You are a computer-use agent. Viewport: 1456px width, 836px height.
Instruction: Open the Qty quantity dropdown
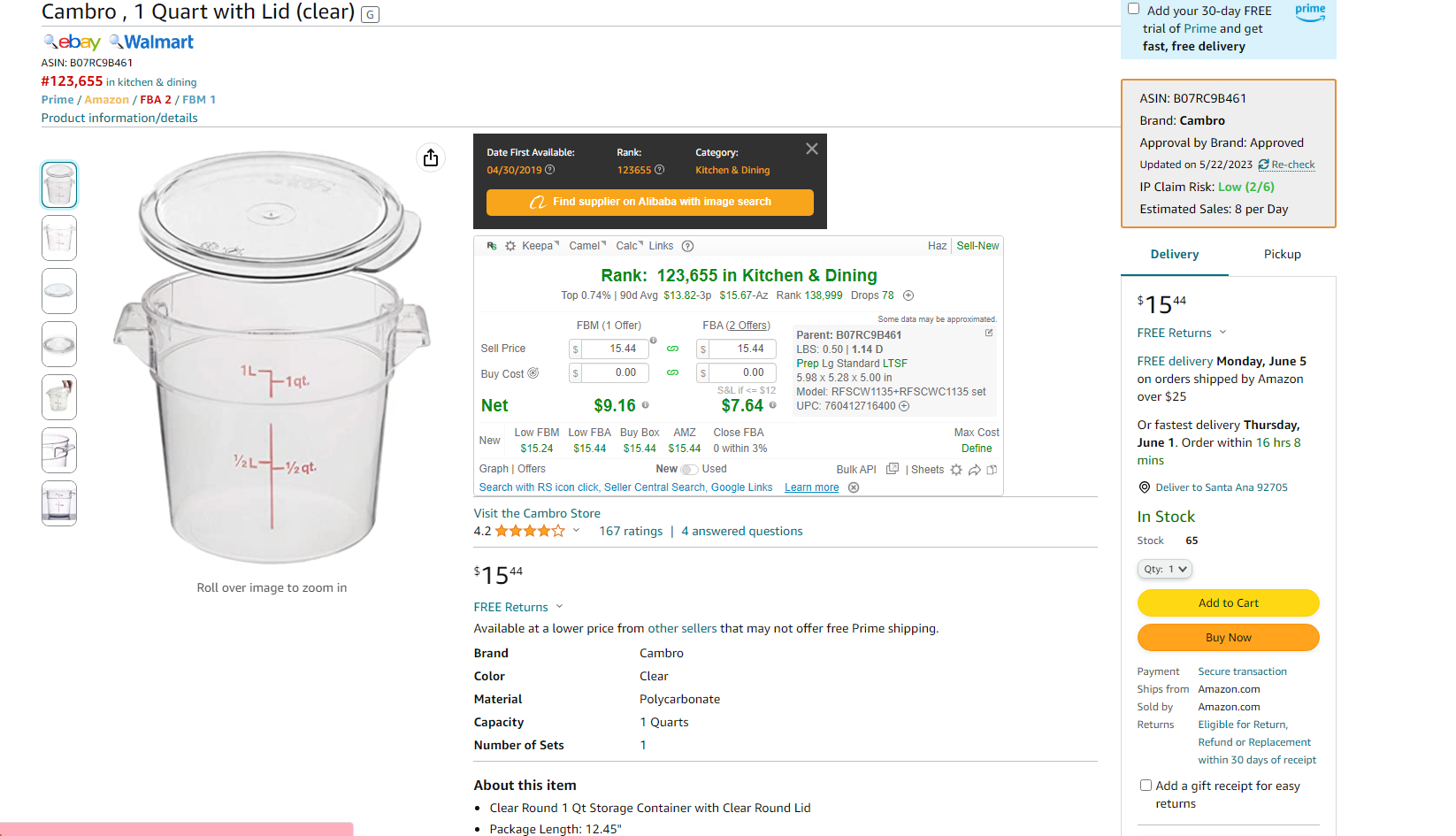(x=1164, y=569)
